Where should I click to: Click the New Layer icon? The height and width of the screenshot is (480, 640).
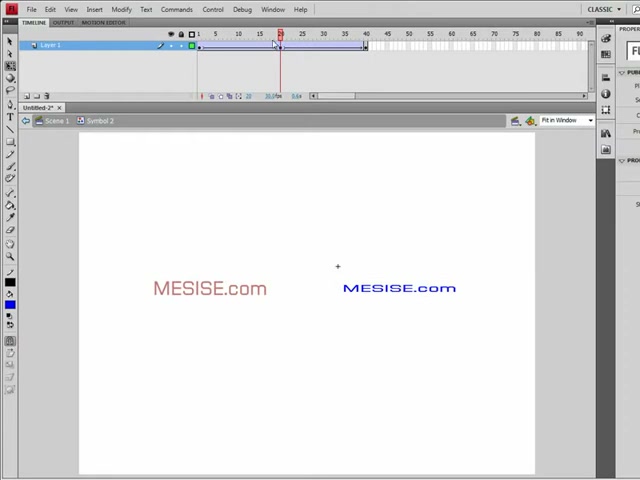[27, 96]
